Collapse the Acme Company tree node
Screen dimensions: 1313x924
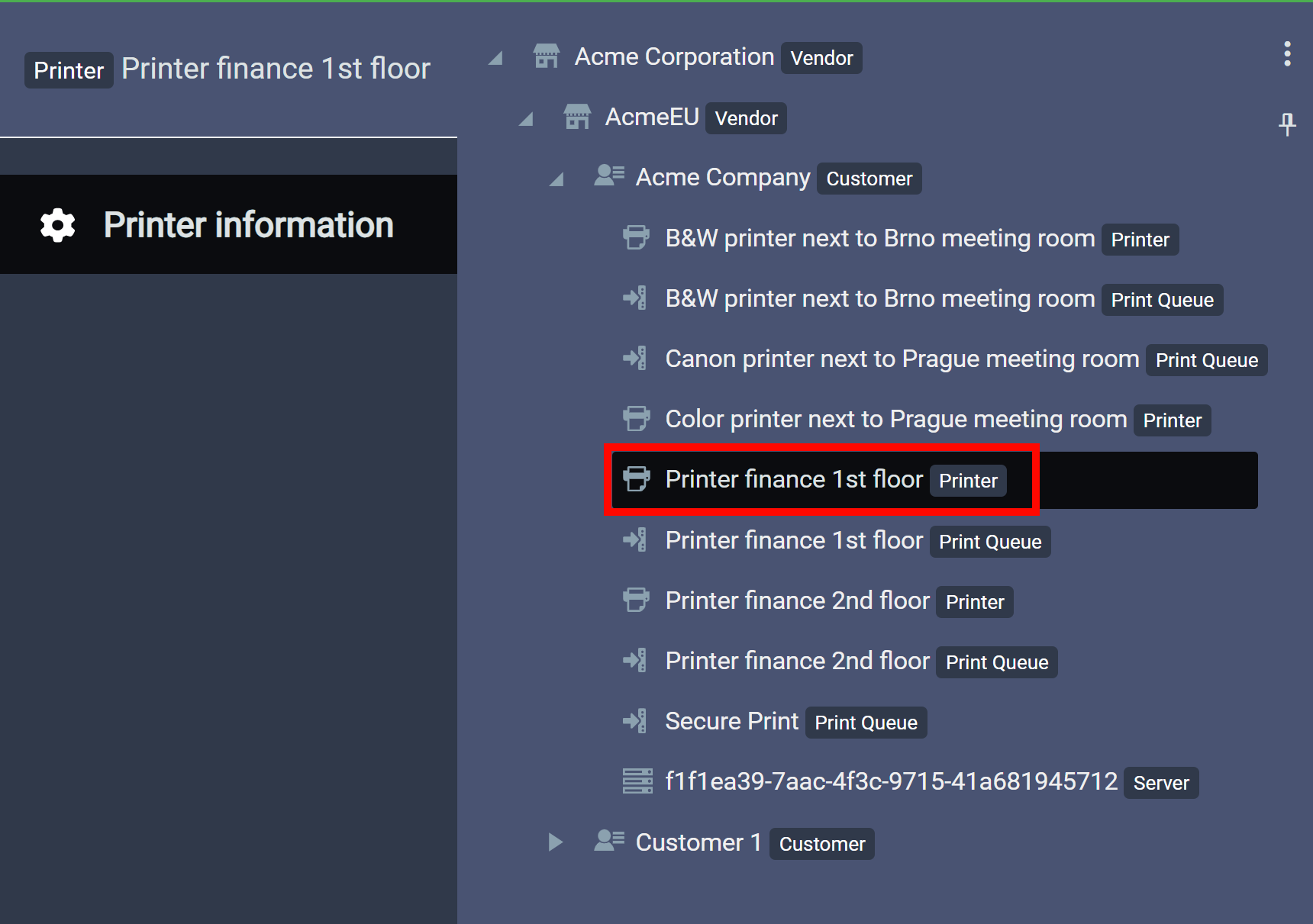(556, 179)
